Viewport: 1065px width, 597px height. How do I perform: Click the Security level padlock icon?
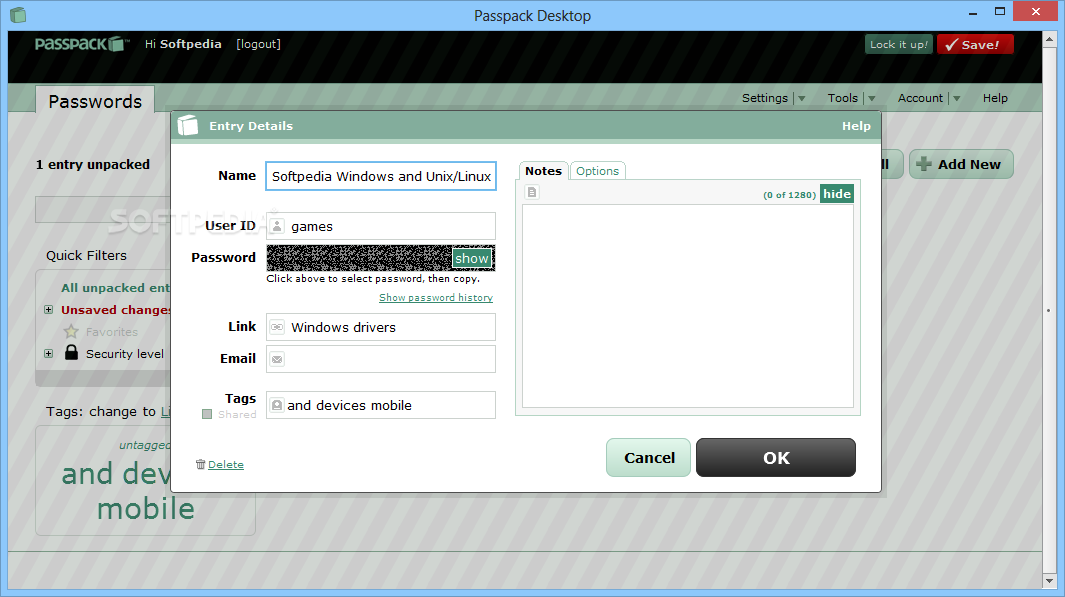71,352
